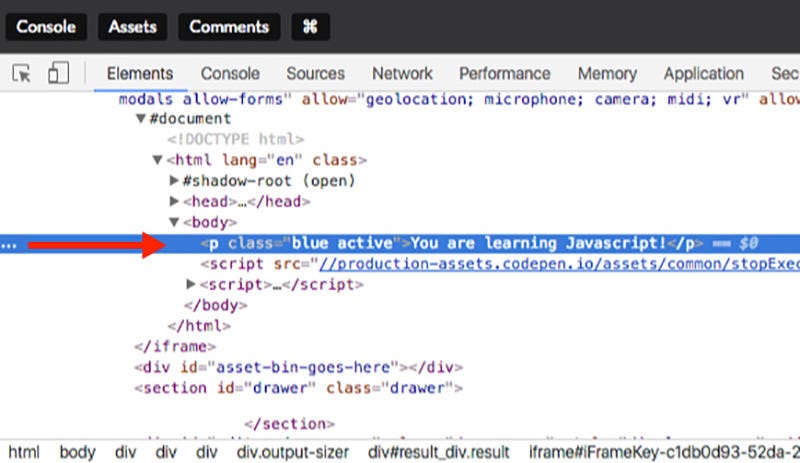Click the "You are learning Javascript!" text
This screenshot has width=800, height=463.
point(538,243)
